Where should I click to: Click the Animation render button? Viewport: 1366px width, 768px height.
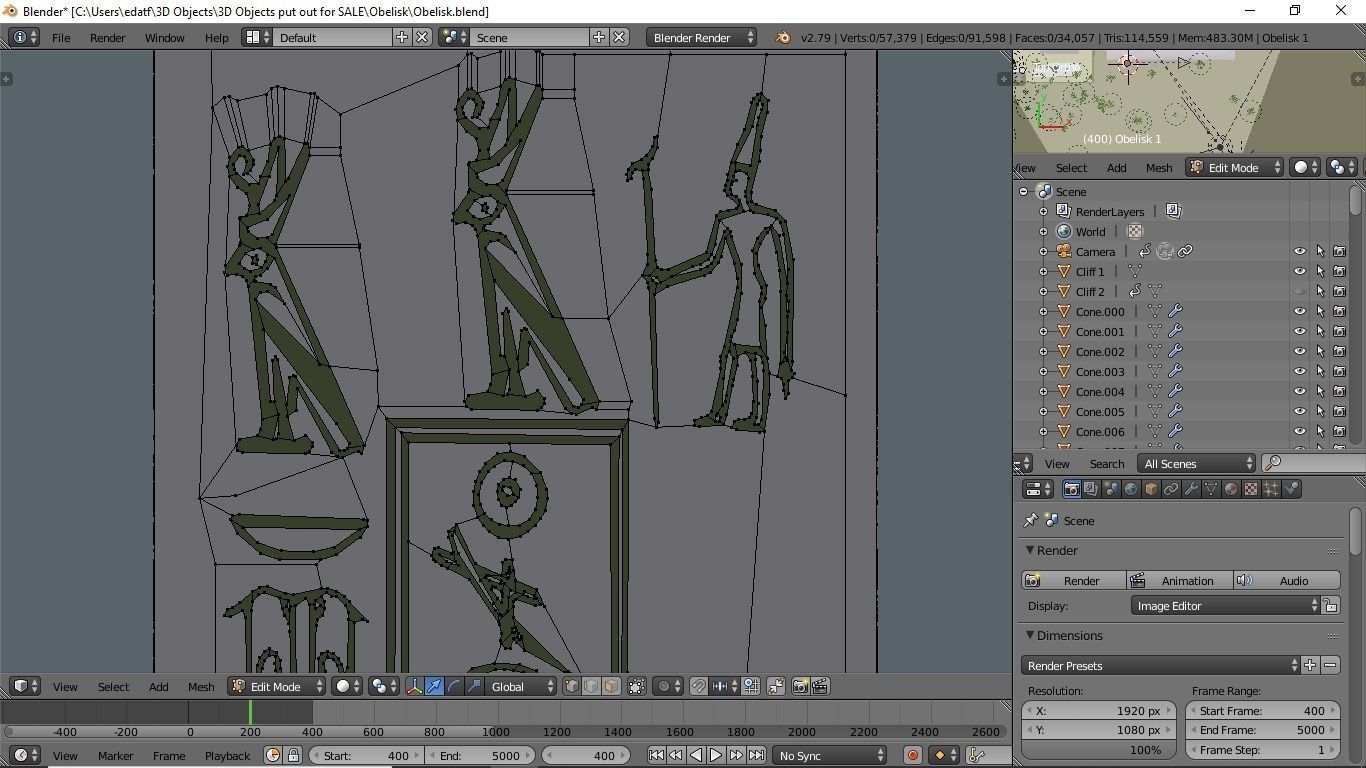[x=1179, y=581]
